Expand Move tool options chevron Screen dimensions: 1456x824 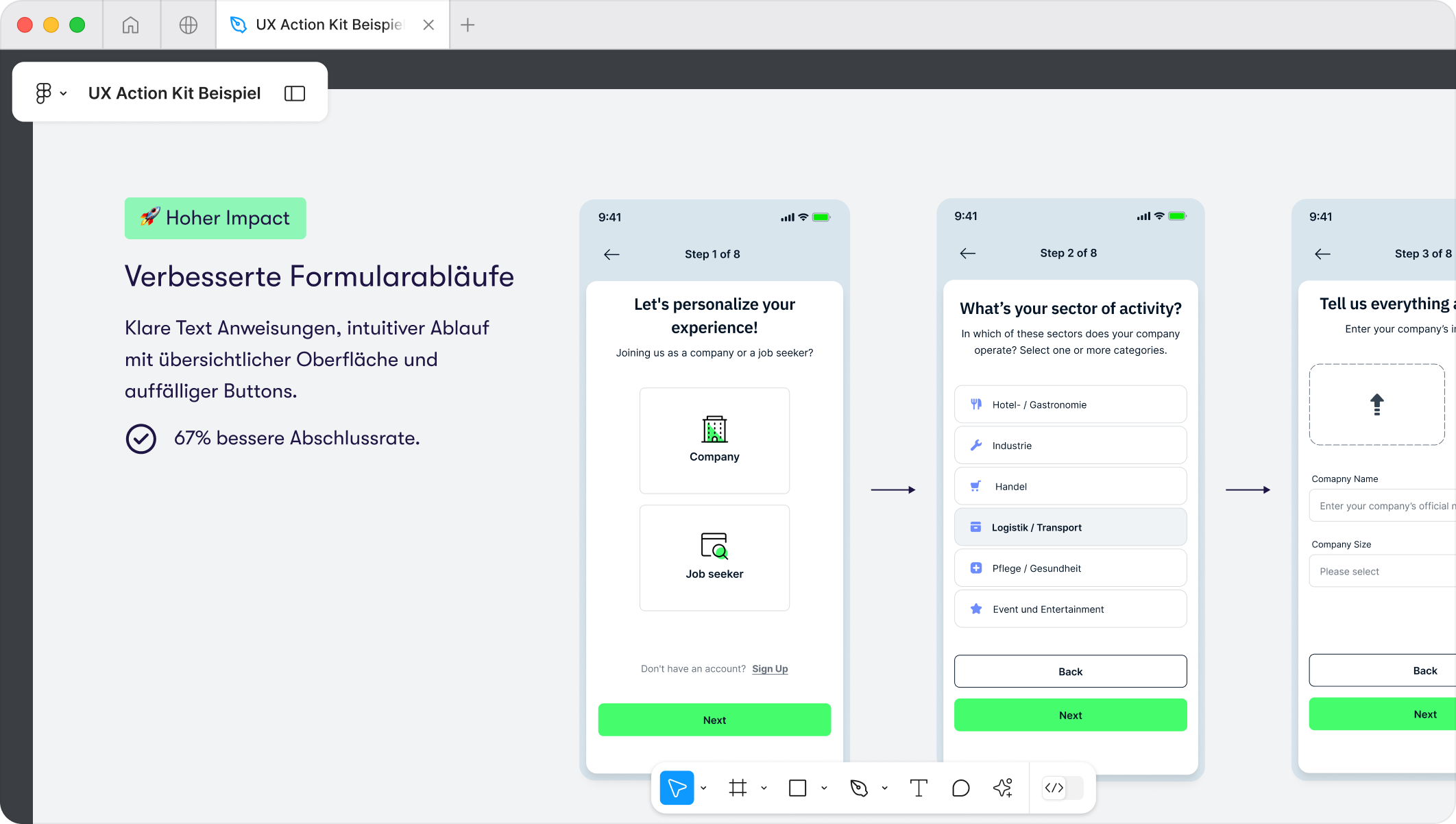[x=703, y=788]
